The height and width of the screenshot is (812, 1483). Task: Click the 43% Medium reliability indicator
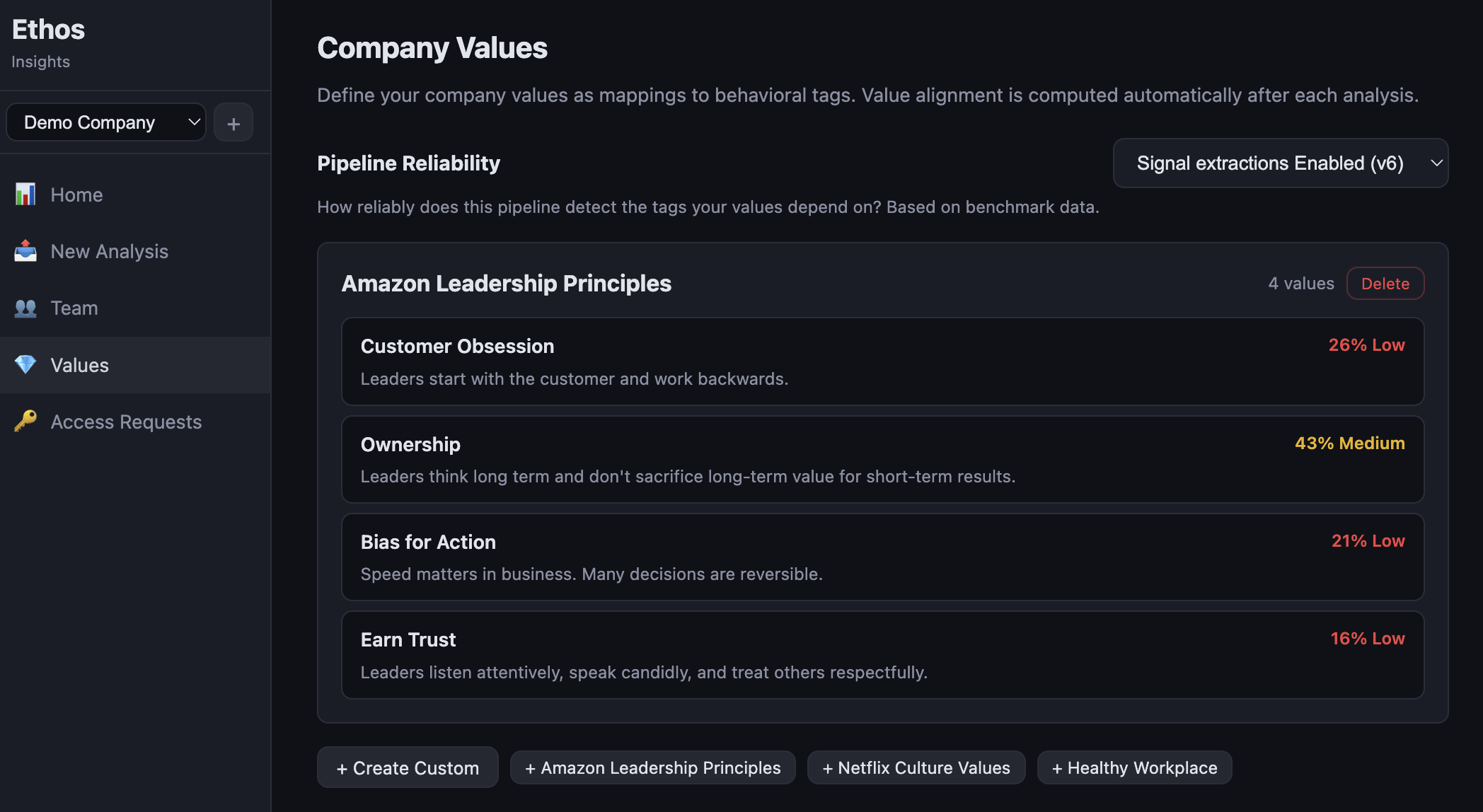[x=1350, y=443]
